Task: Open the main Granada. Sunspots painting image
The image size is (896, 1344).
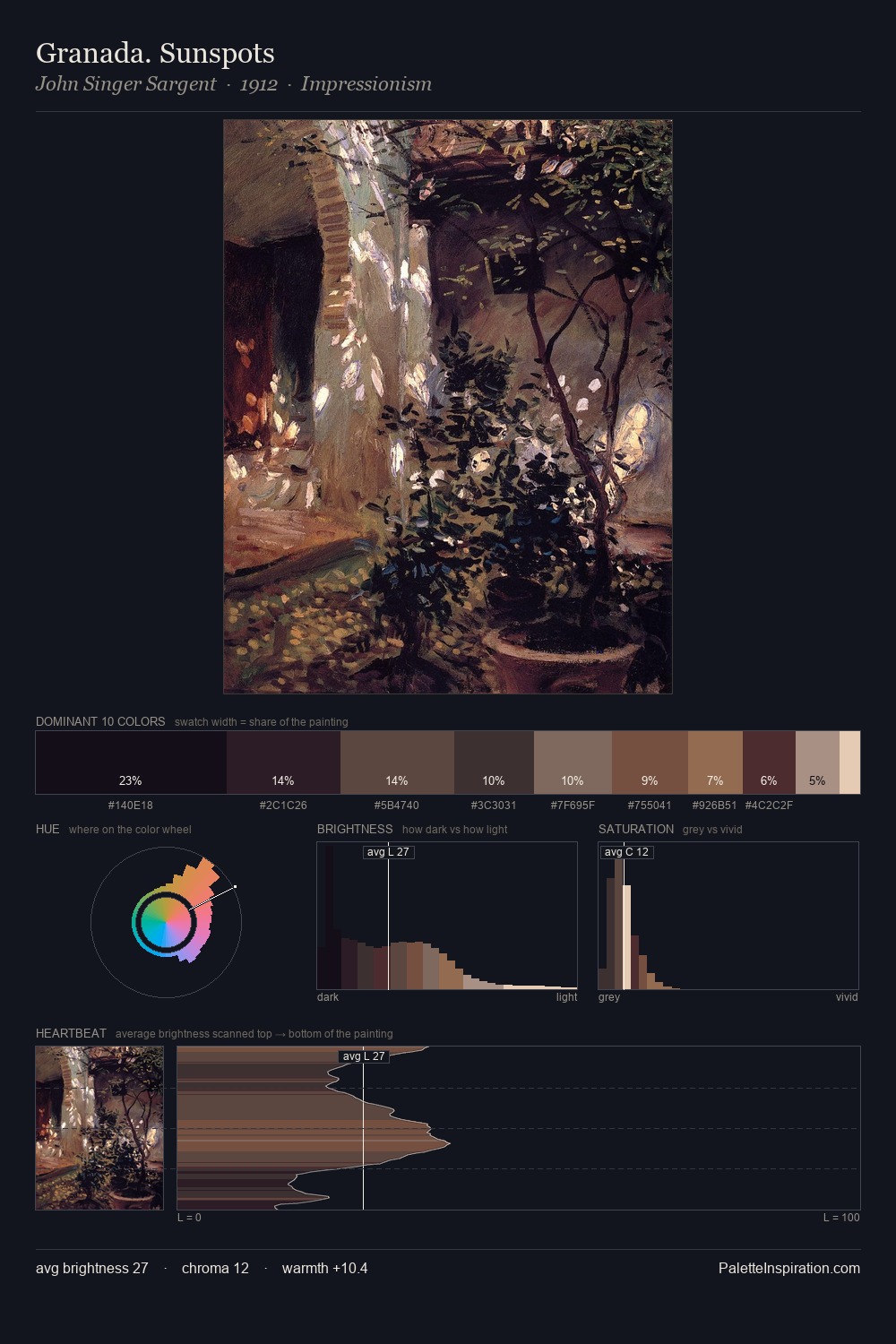Action: pyautogui.click(x=448, y=407)
